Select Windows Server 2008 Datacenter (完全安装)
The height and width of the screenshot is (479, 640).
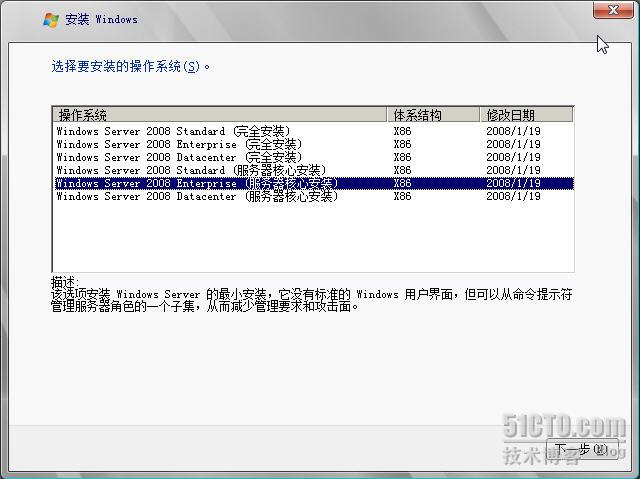[313, 157]
